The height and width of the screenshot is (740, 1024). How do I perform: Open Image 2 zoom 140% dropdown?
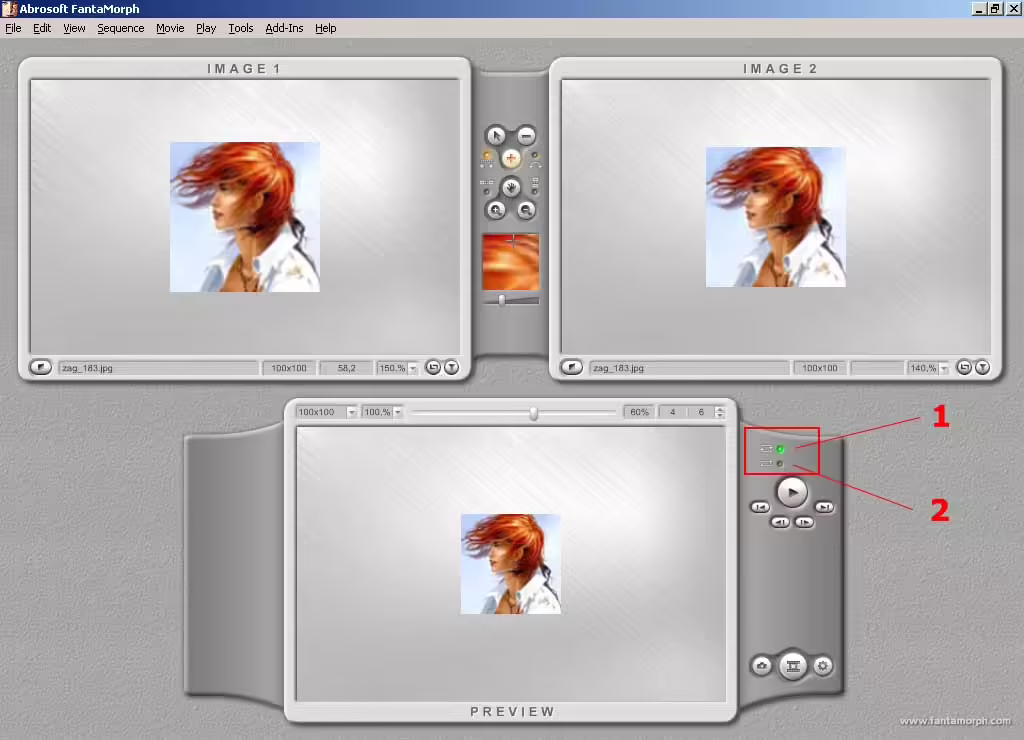coord(944,368)
